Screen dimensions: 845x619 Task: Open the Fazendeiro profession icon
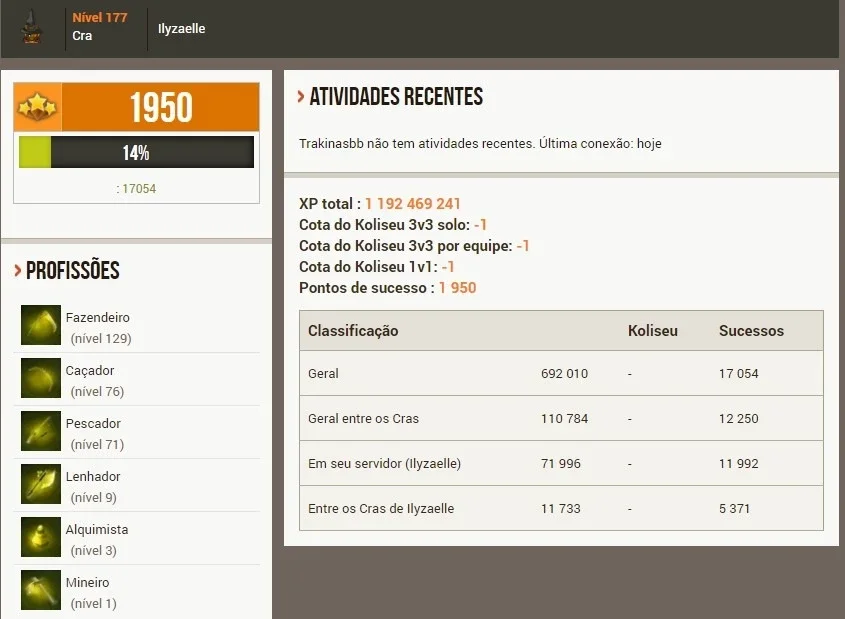point(41,325)
